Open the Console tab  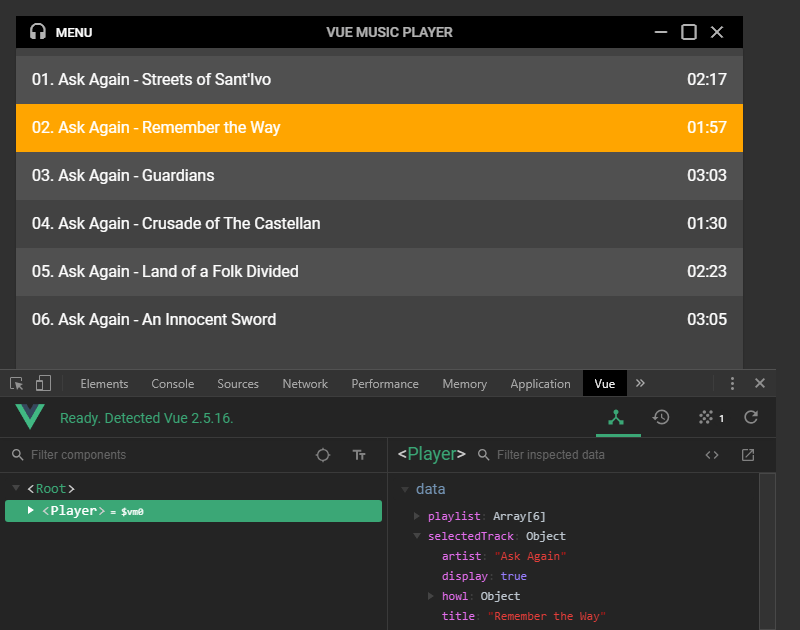(x=172, y=384)
